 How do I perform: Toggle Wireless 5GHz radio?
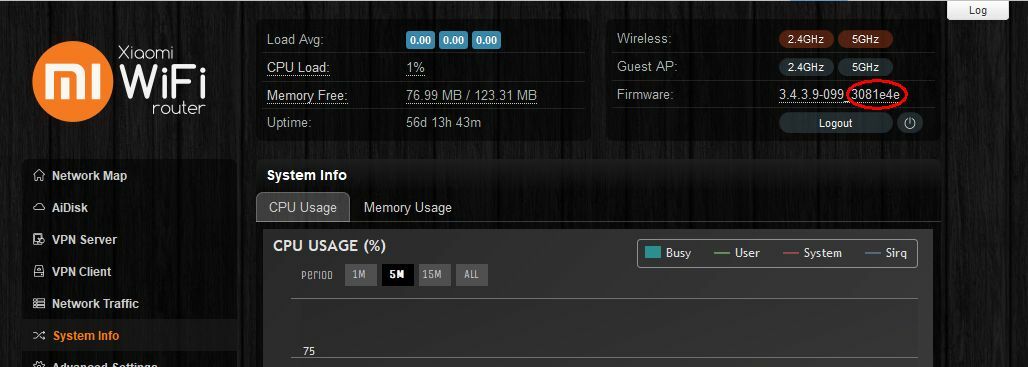[865, 39]
